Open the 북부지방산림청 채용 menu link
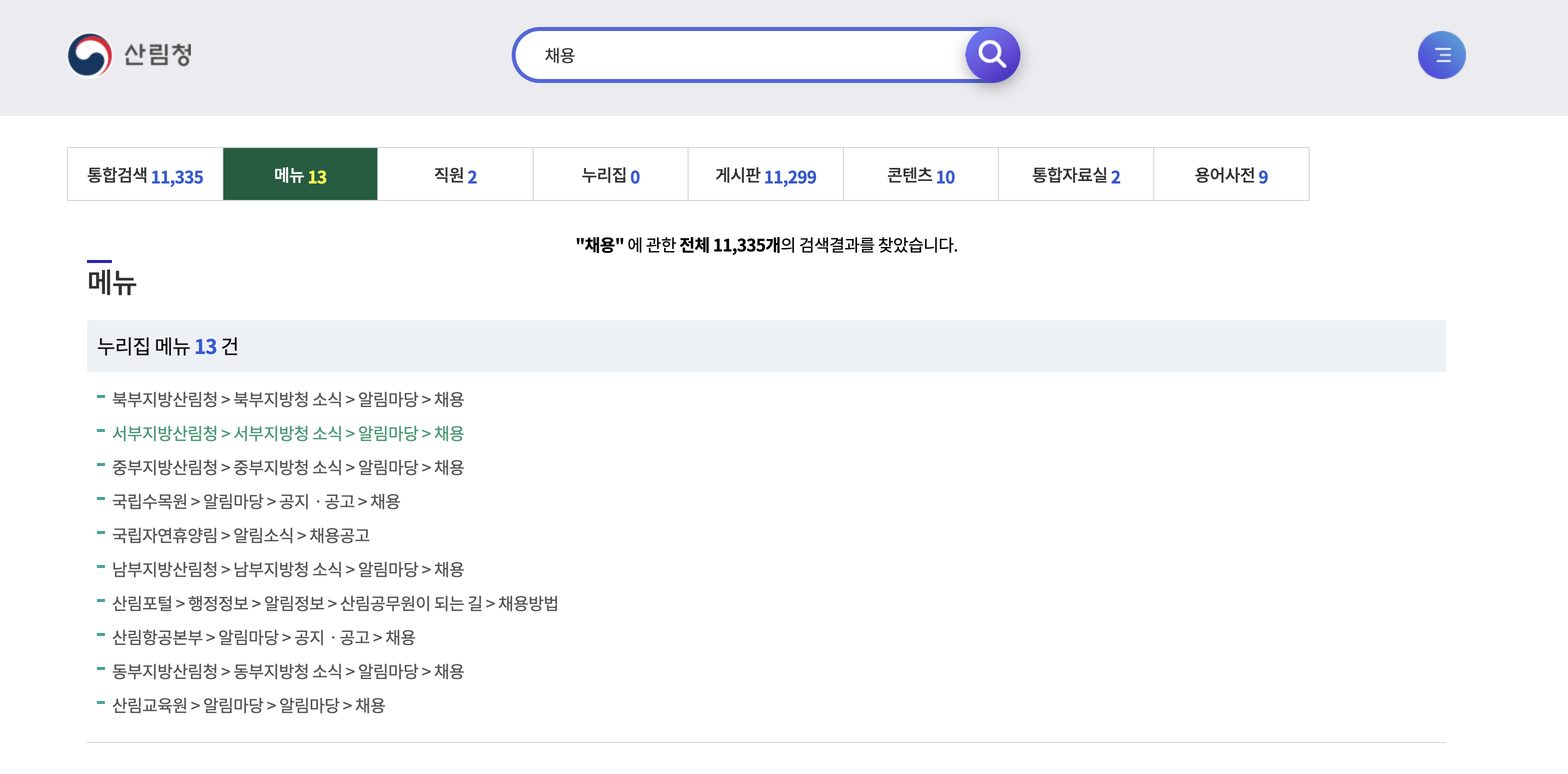 (x=287, y=399)
